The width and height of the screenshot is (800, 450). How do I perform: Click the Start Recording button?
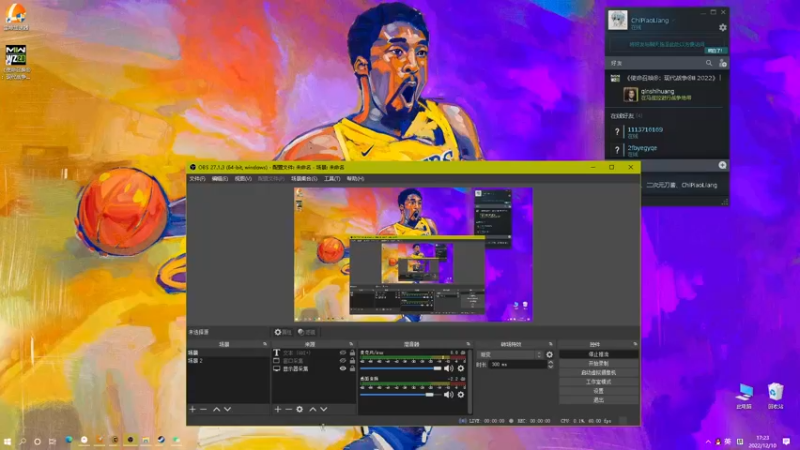point(598,363)
